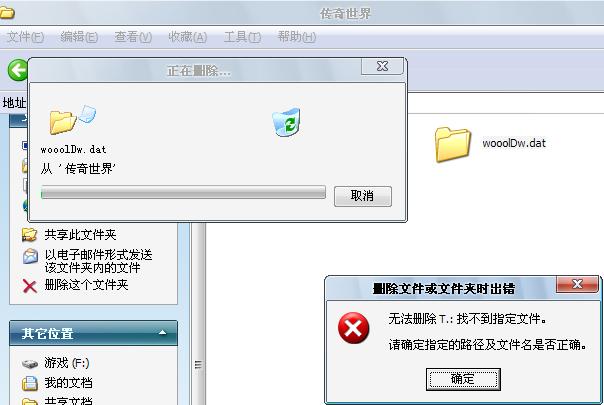Click 取消 to cancel deletion
The image size is (604, 405).
click(363, 196)
